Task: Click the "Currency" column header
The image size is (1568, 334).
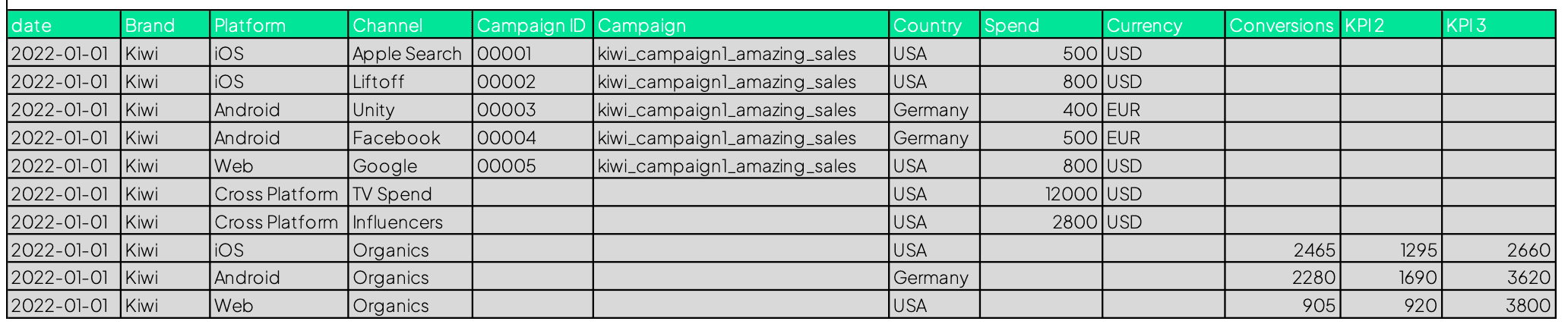Action: pos(1163,25)
